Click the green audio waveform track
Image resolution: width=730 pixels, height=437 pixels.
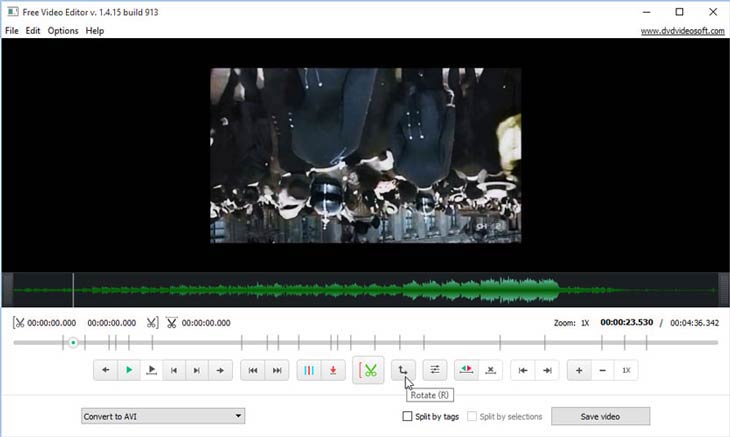[x=365, y=290]
